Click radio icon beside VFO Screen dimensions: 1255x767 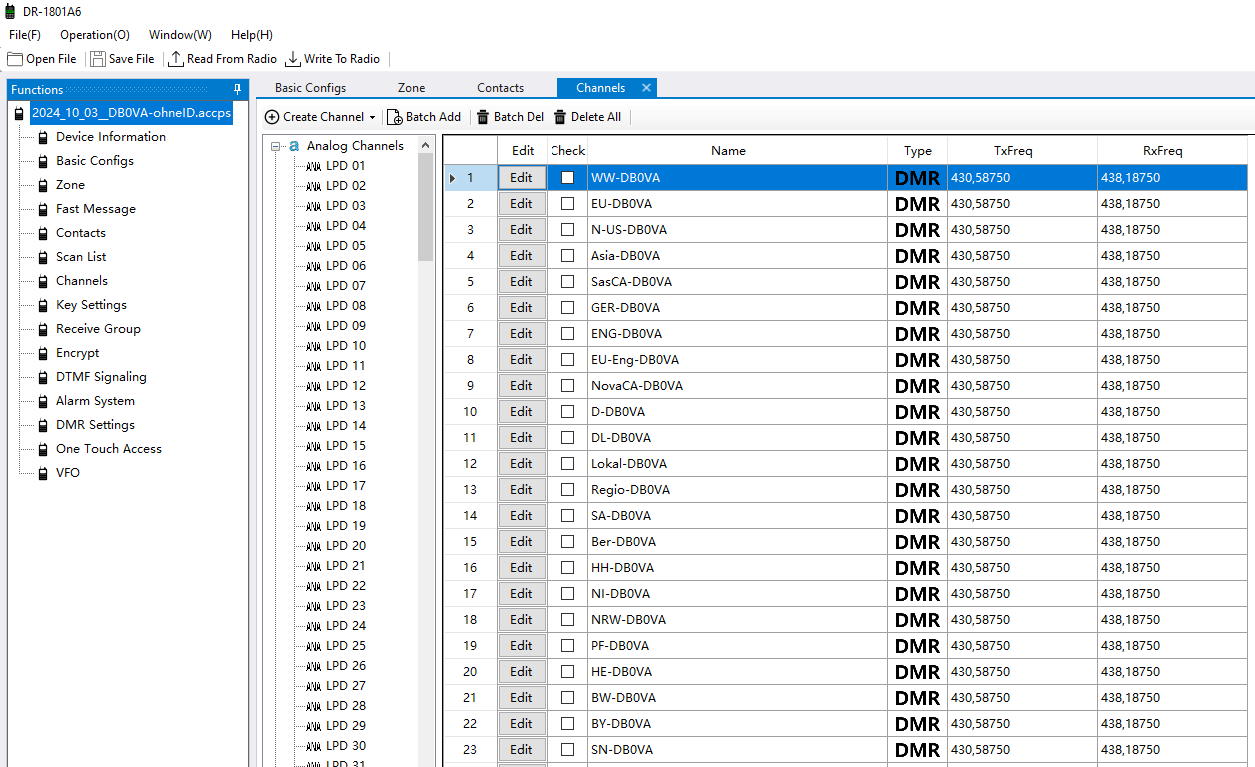coord(43,473)
